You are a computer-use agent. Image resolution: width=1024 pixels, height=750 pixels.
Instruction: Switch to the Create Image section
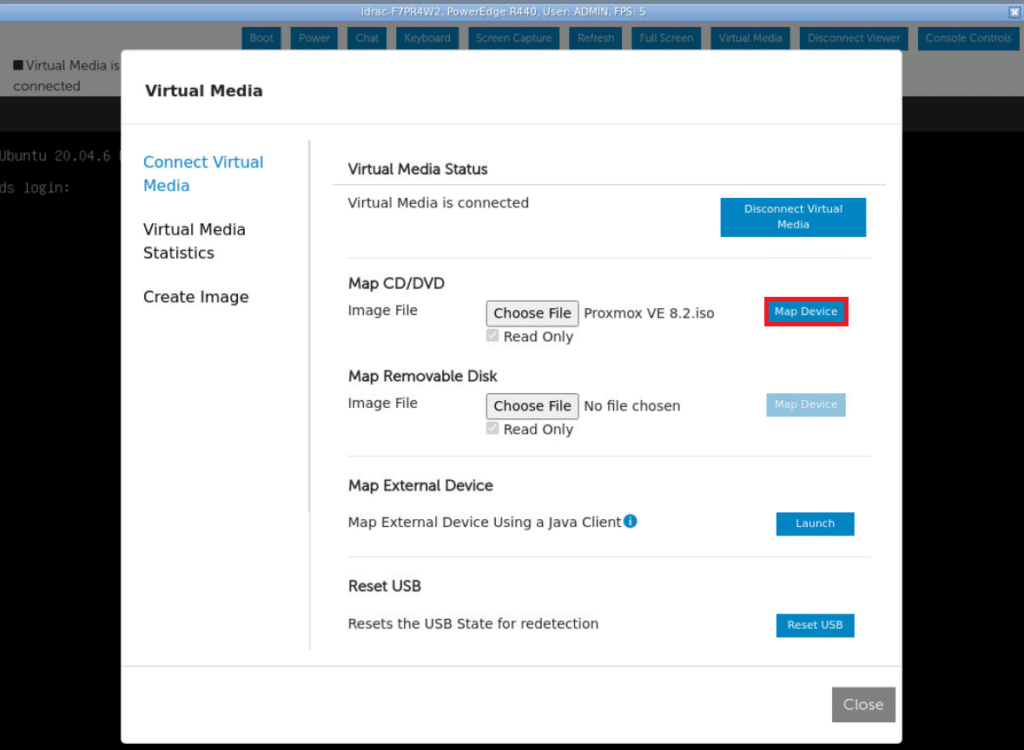click(195, 296)
